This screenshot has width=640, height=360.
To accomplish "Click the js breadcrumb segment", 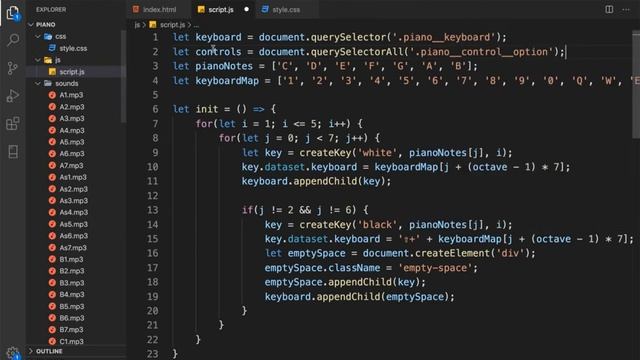I will [x=137, y=25].
